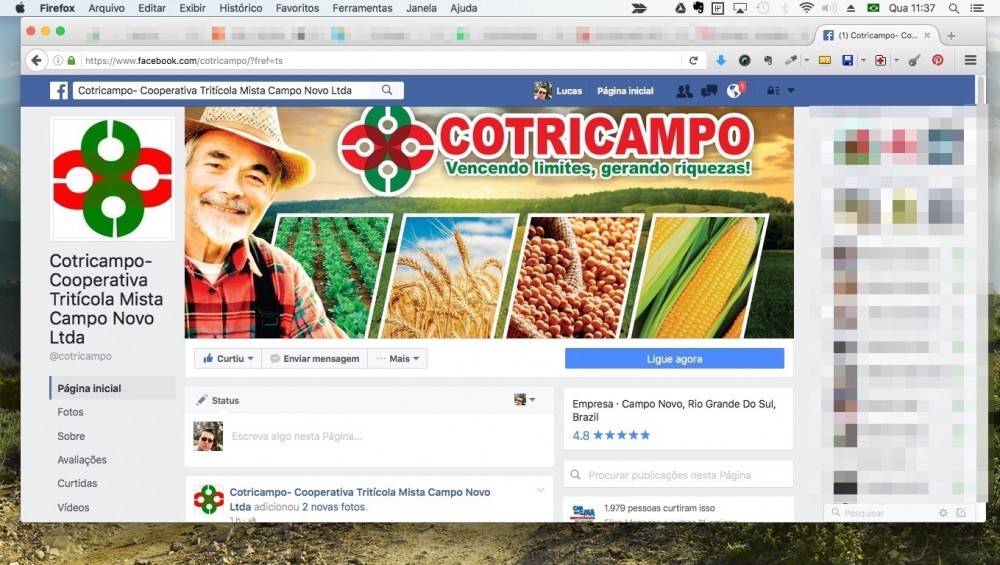Image resolution: width=1000 pixels, height=565 pixels.
Task: Open the privacy shortcuts lock icon
Action: point(773,91)
